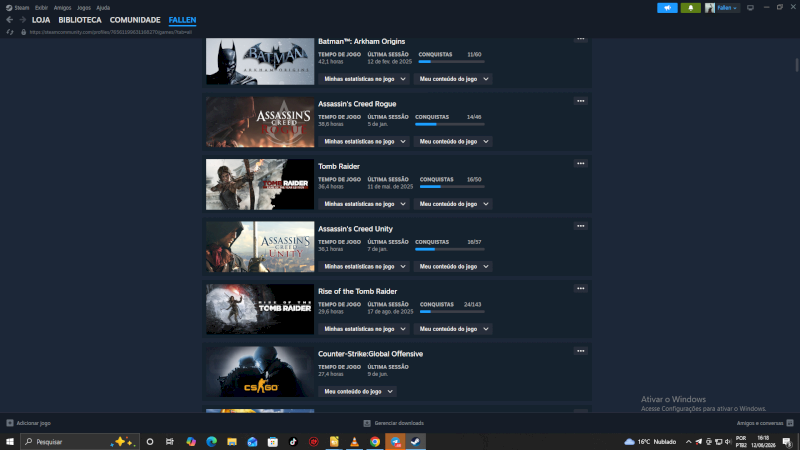This screenshot has height=450, width=800.
Task: Open the Tomb Raider title link
Action: coord(339,166)
